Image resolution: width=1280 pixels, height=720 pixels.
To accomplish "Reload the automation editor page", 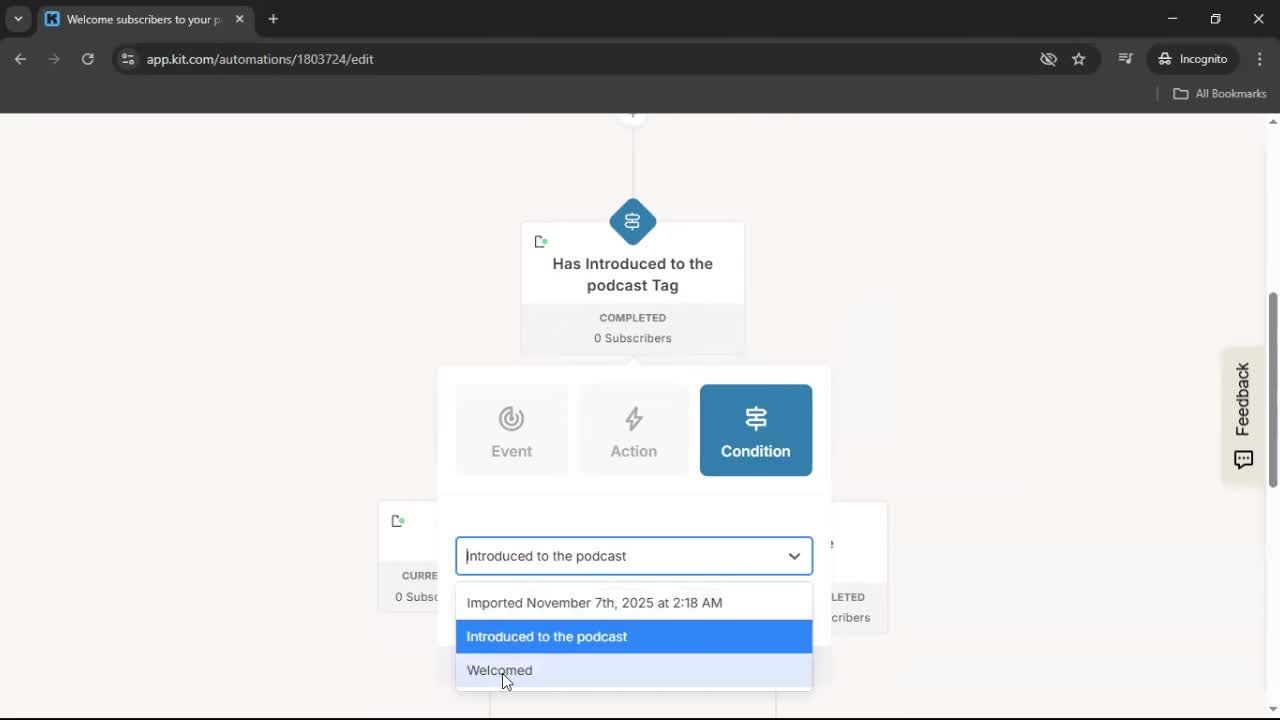I will pos(88,59).
